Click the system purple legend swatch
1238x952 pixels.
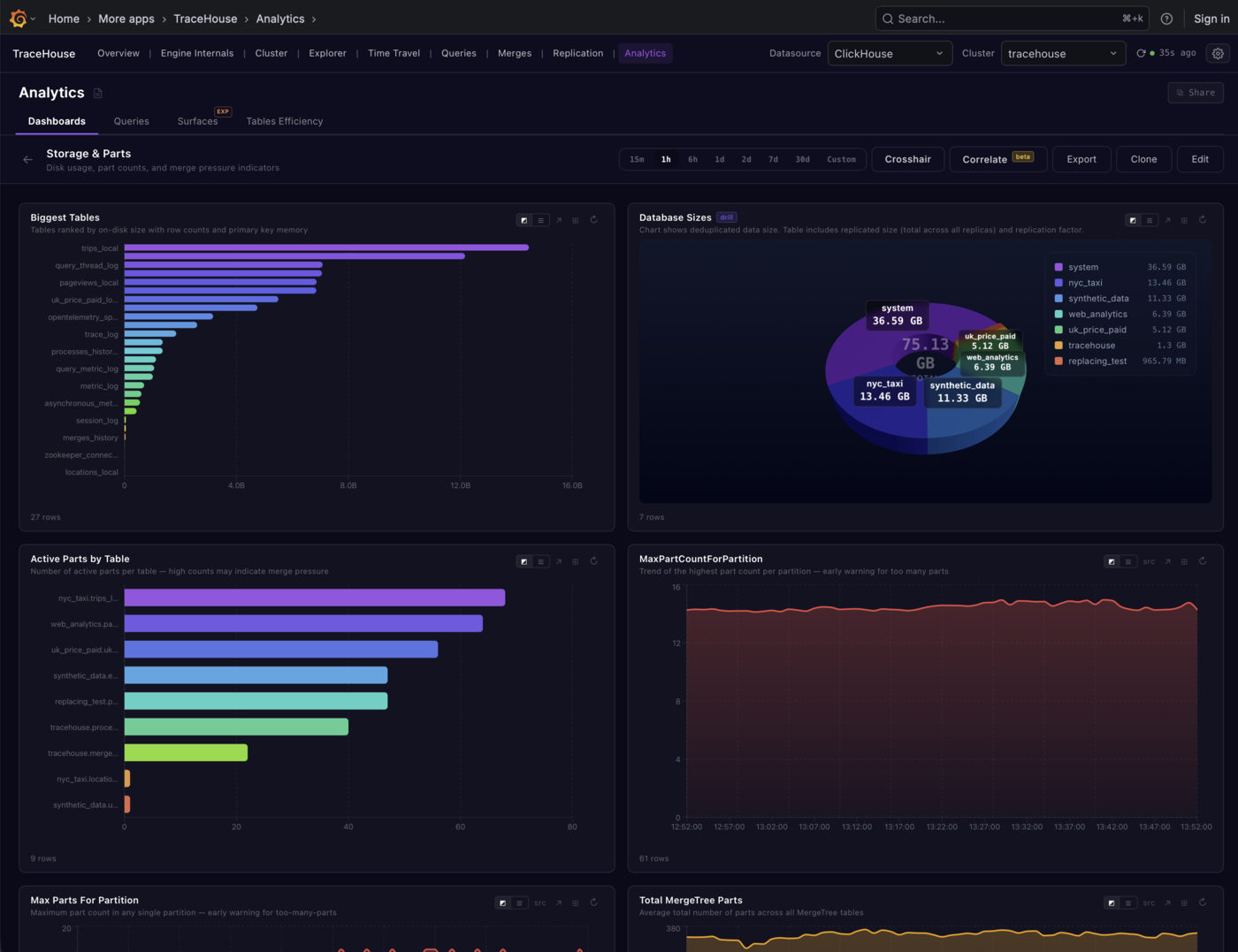1058,267
